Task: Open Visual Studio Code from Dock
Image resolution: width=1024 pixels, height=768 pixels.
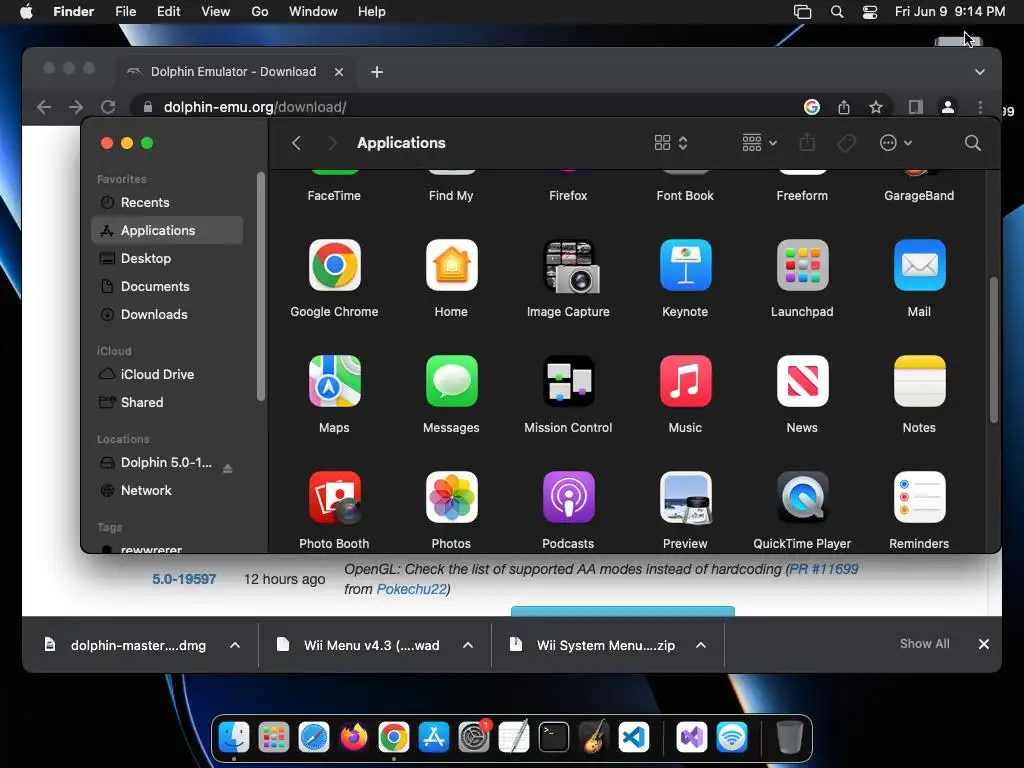Action: (633, 738)
